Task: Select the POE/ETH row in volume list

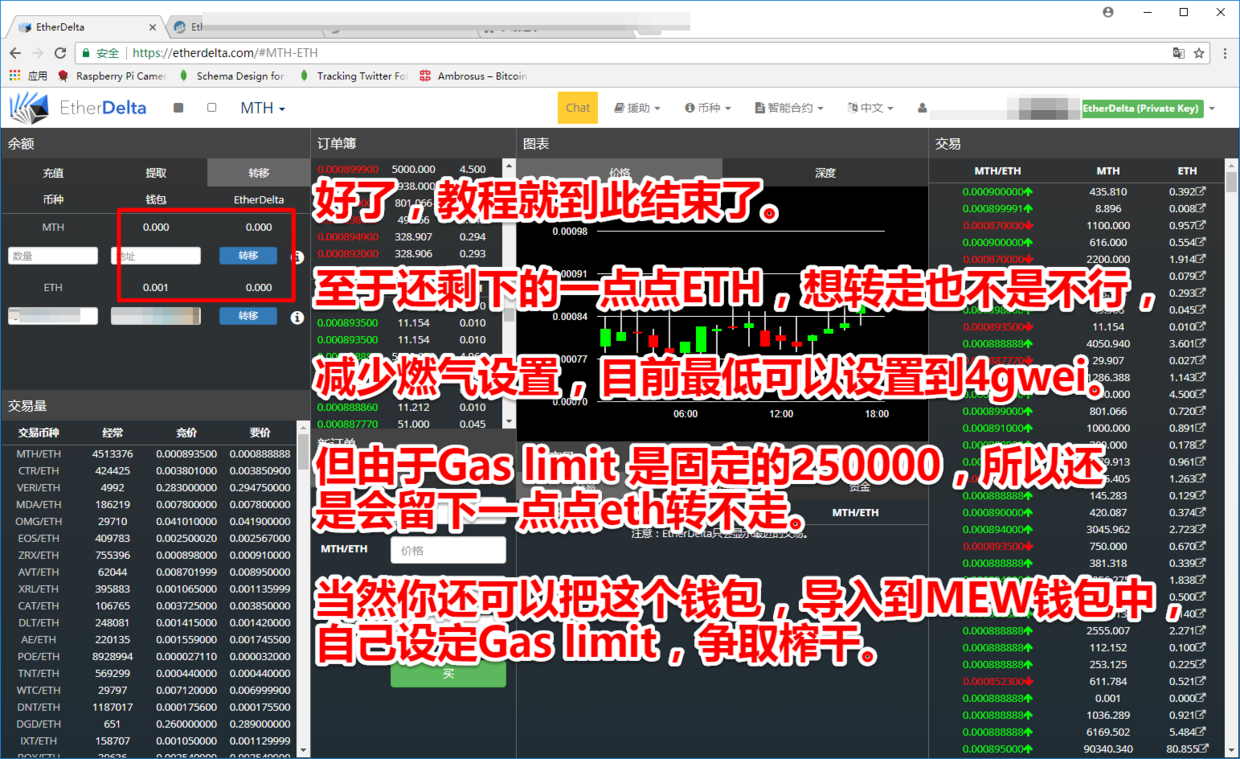Action: 151,656
